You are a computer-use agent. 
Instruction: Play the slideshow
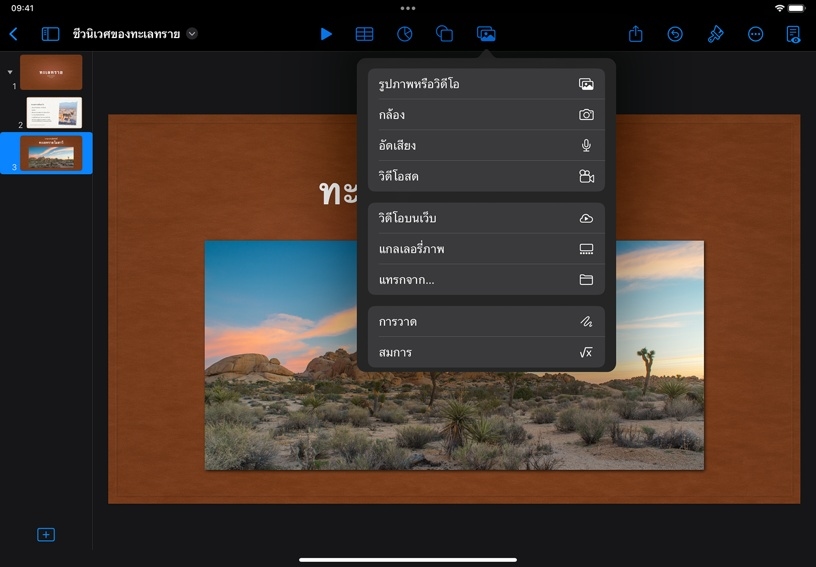click(326, 34)
